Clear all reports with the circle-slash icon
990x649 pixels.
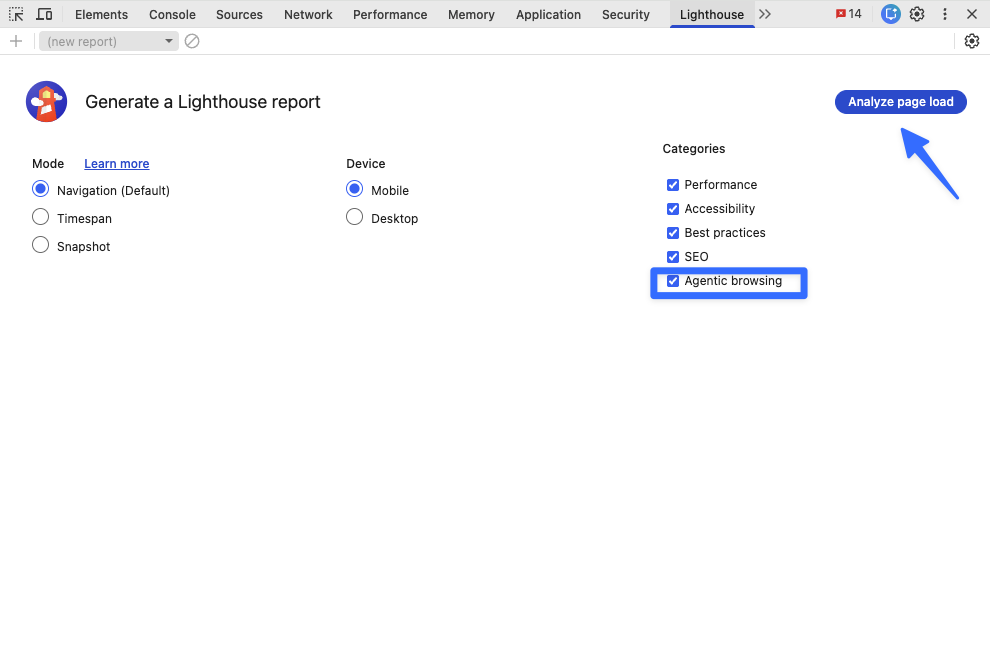click(192, 41)
